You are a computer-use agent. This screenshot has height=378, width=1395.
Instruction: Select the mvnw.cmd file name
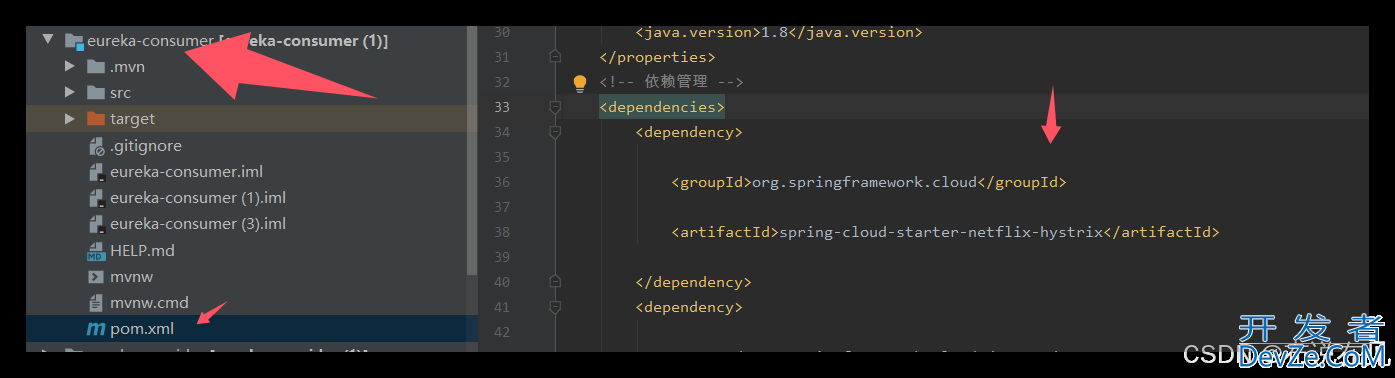point(149,302)
